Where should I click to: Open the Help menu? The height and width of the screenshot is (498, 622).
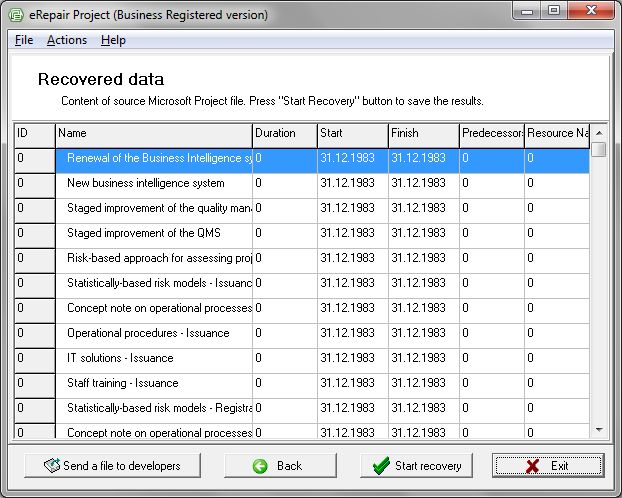point(113,40)
